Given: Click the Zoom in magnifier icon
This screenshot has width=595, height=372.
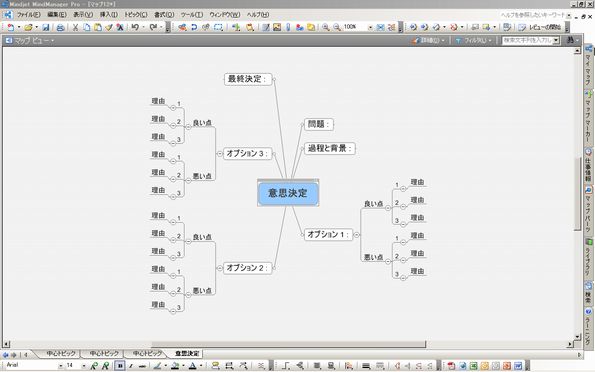Looking at the screenshot, I should [326, 27].
